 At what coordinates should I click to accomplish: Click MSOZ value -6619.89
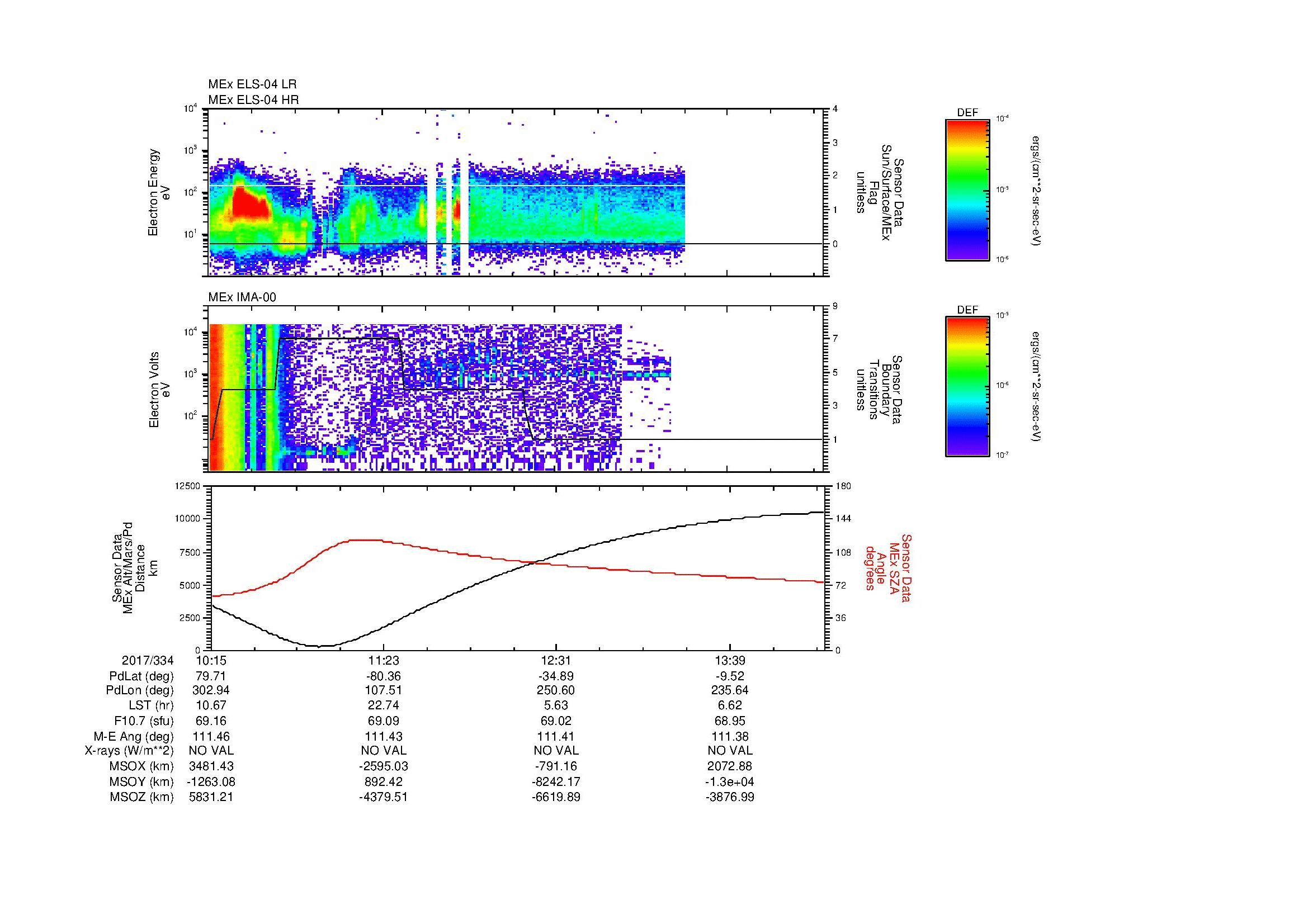pos(556,797)
